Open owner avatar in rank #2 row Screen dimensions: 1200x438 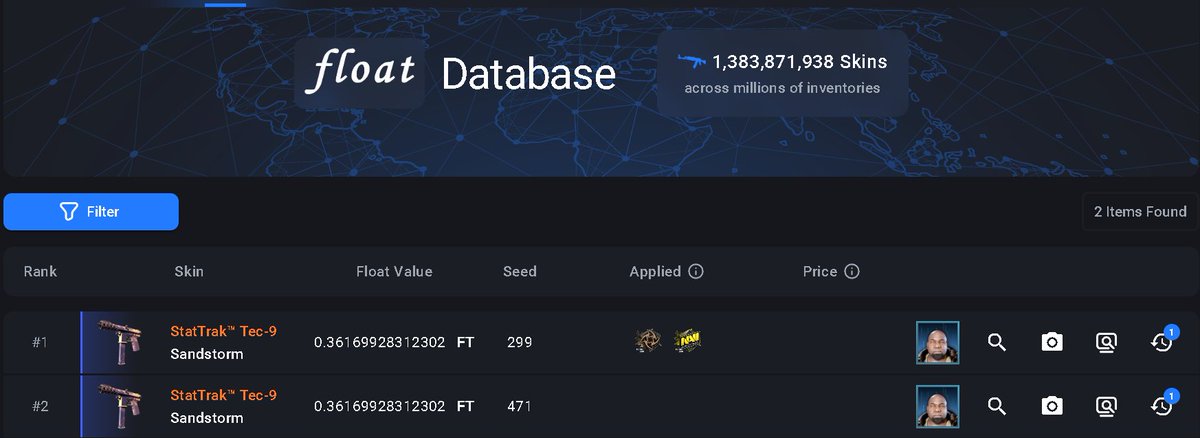[938, 406]
